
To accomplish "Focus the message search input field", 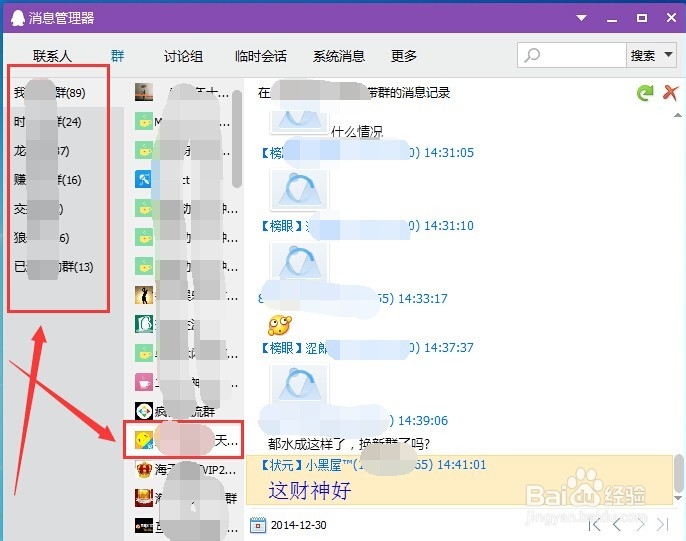I will tap(572, 55).
